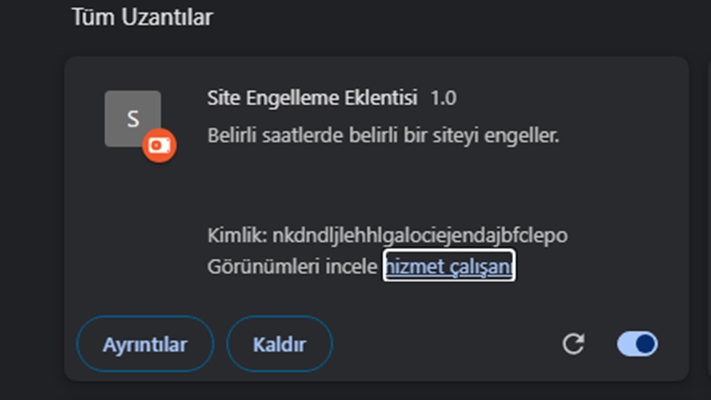
Task: Reload the Site Engelleme Eklentisi extension
Action: point(574,344)
